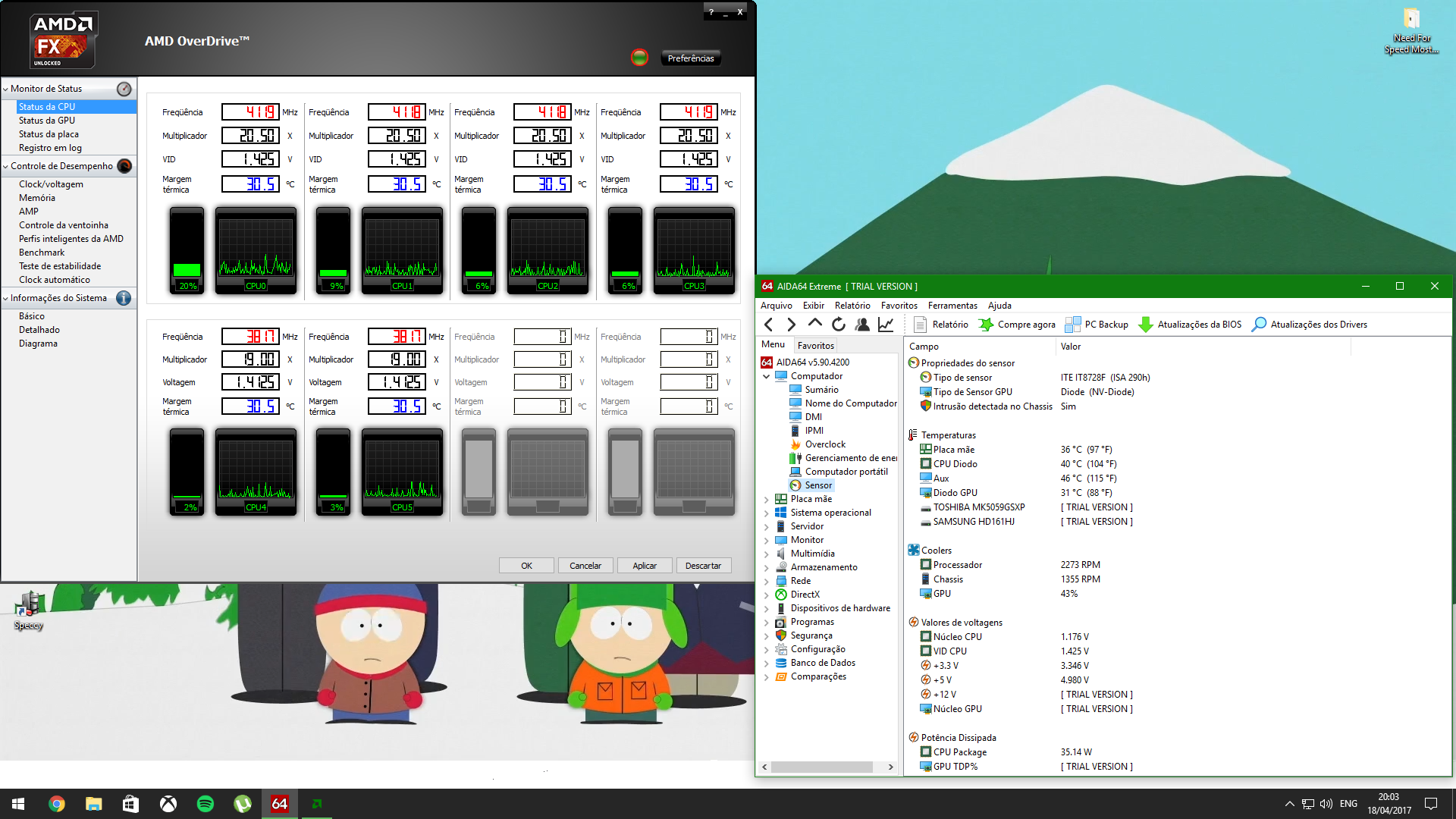Click the Relatório toolbar button
Viewport: 1456px width, 819px height.
[x=941, y=325]
